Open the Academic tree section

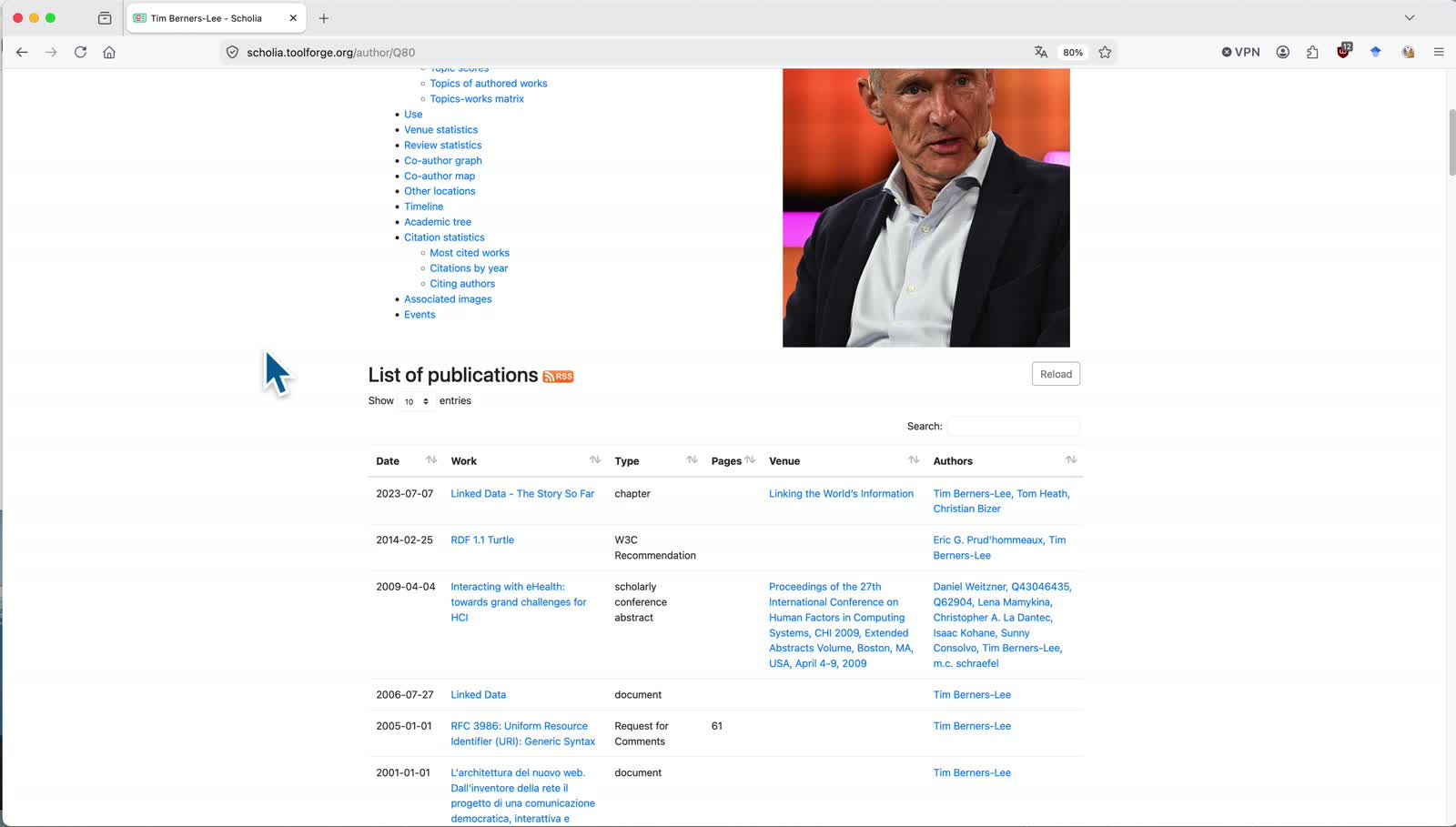tap(438, 222)
